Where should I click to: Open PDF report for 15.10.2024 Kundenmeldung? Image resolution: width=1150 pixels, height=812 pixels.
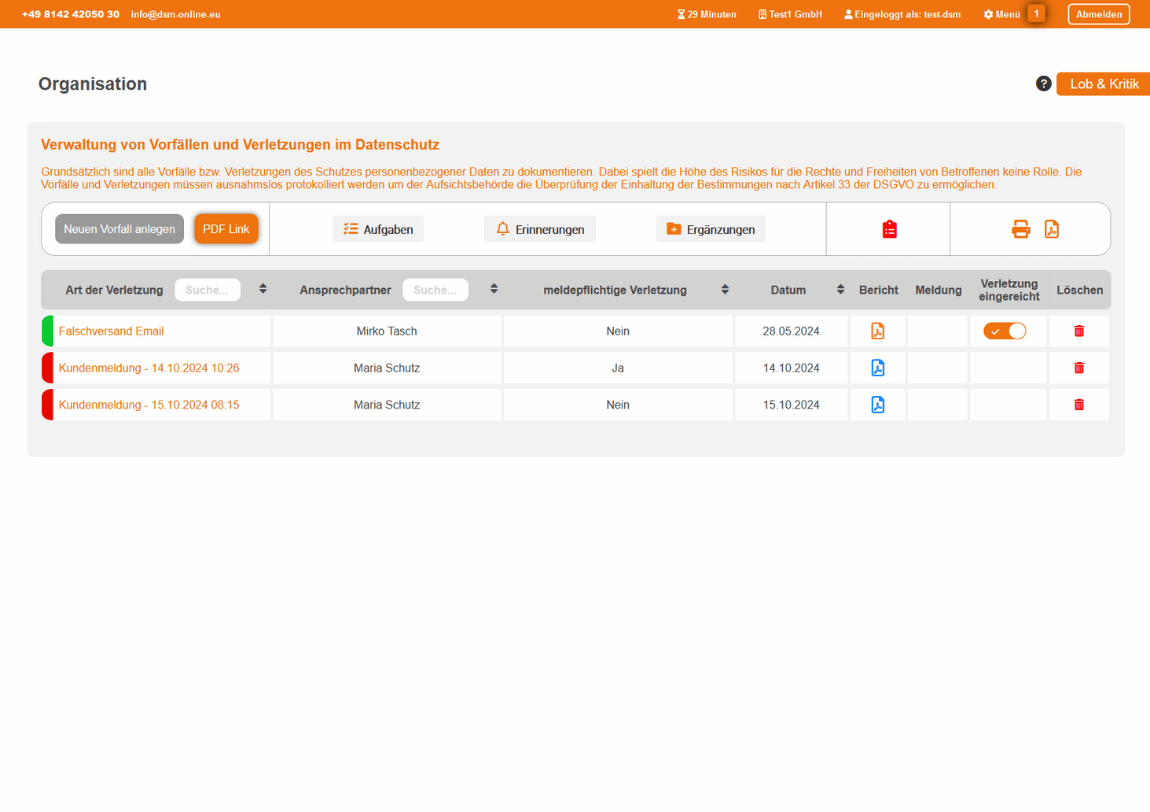[x=877, y=405]
